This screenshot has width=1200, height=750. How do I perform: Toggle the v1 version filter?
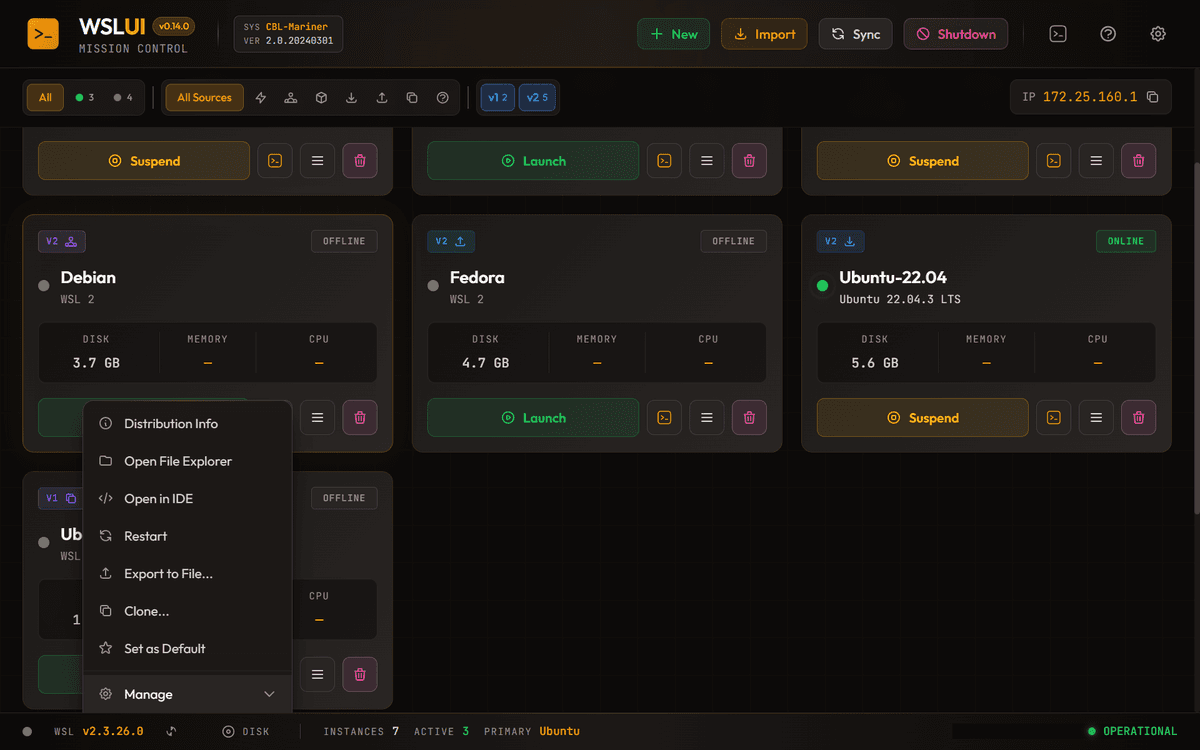point(497,97)
